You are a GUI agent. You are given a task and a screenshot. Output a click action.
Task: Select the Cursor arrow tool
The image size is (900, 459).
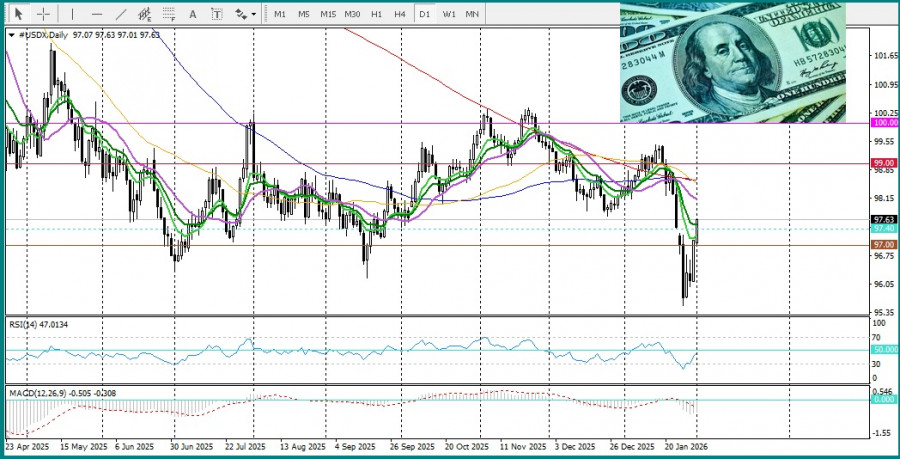click(x=18, y=14)
